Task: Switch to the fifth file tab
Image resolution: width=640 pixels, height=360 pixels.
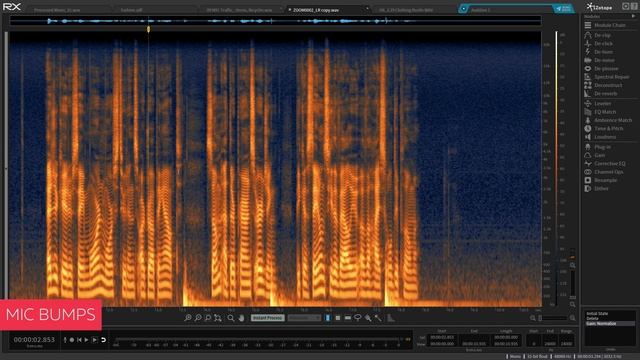Action: tap(406, 10)
